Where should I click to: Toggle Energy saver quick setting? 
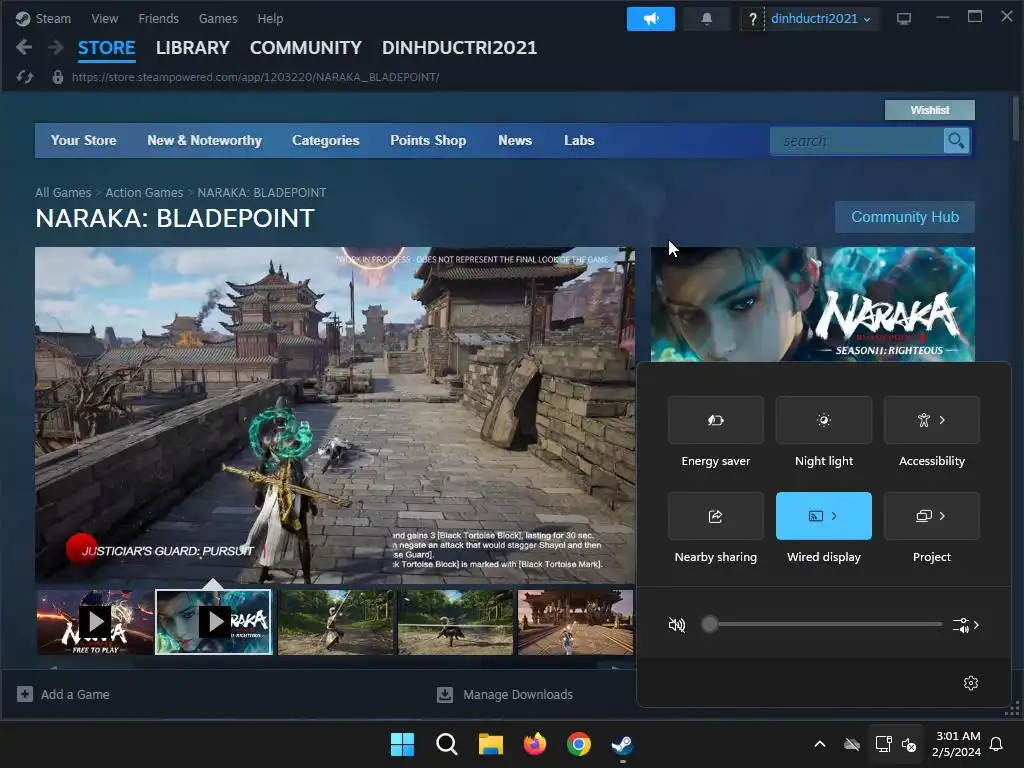point(716,420)
